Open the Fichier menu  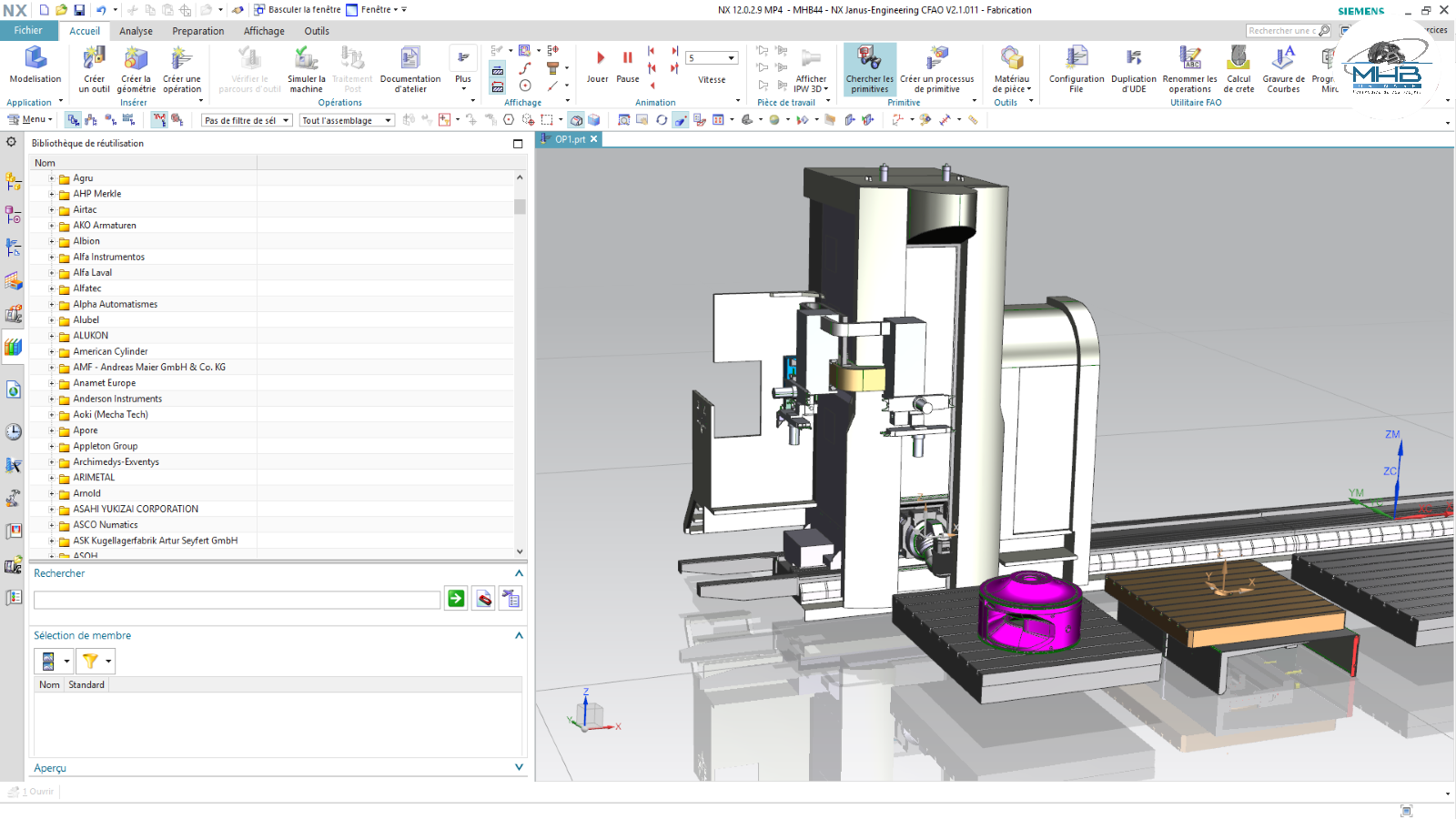pyautogui.click(x=28, y=31)
